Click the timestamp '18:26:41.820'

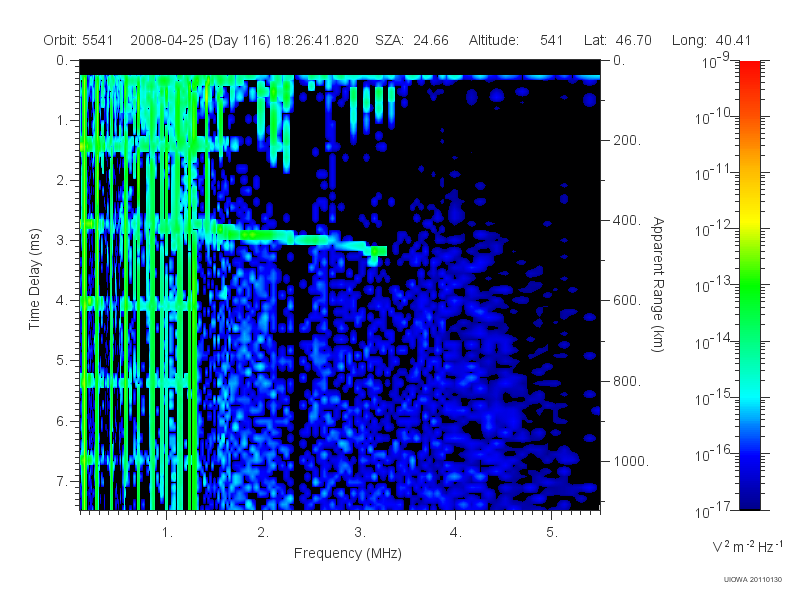pyautogui.click(x=317, y=40)
